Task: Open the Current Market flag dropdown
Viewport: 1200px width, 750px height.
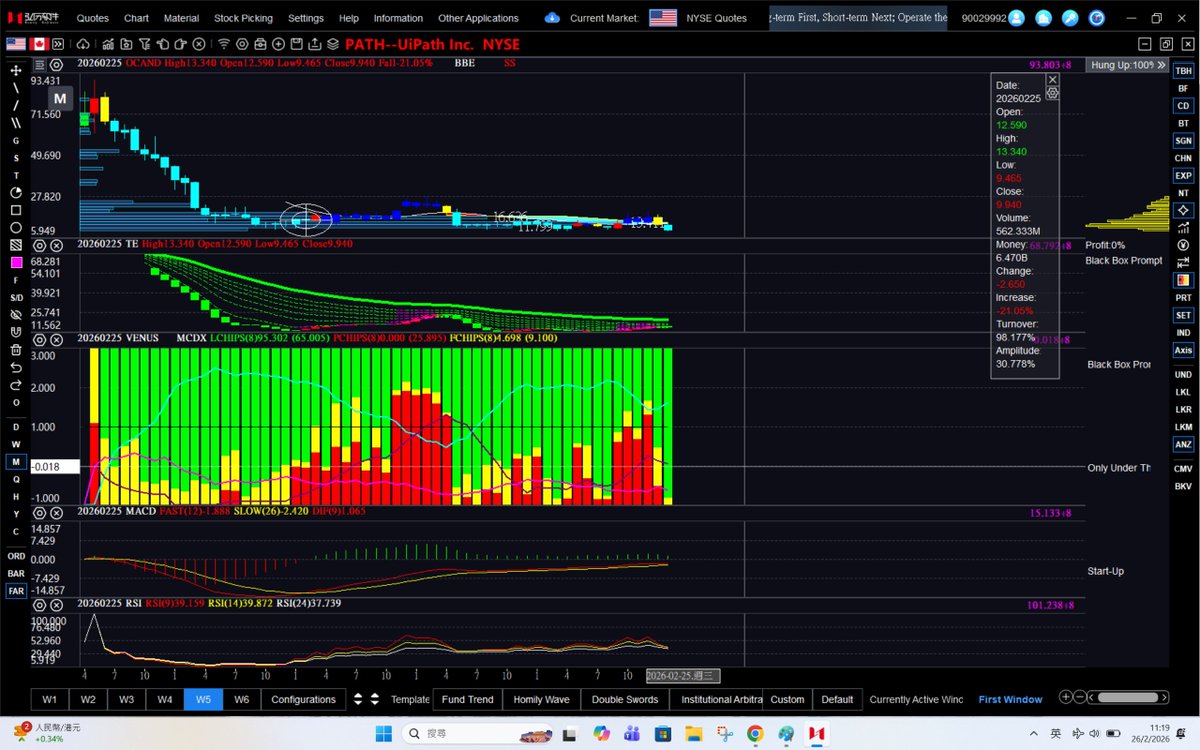Action: [x=663, y=18]
